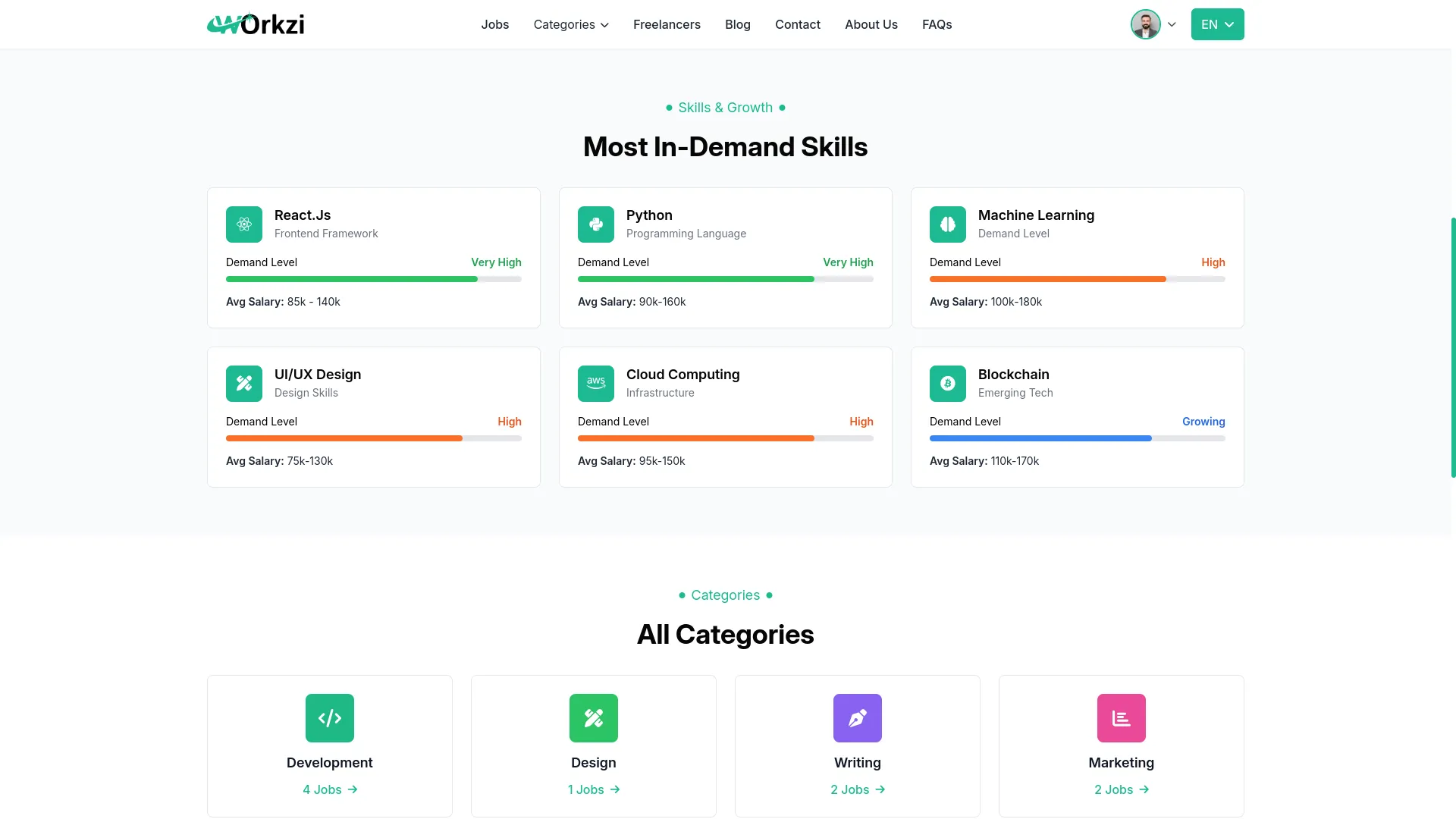Expand the language selector labeled EN

point(1217,24)
